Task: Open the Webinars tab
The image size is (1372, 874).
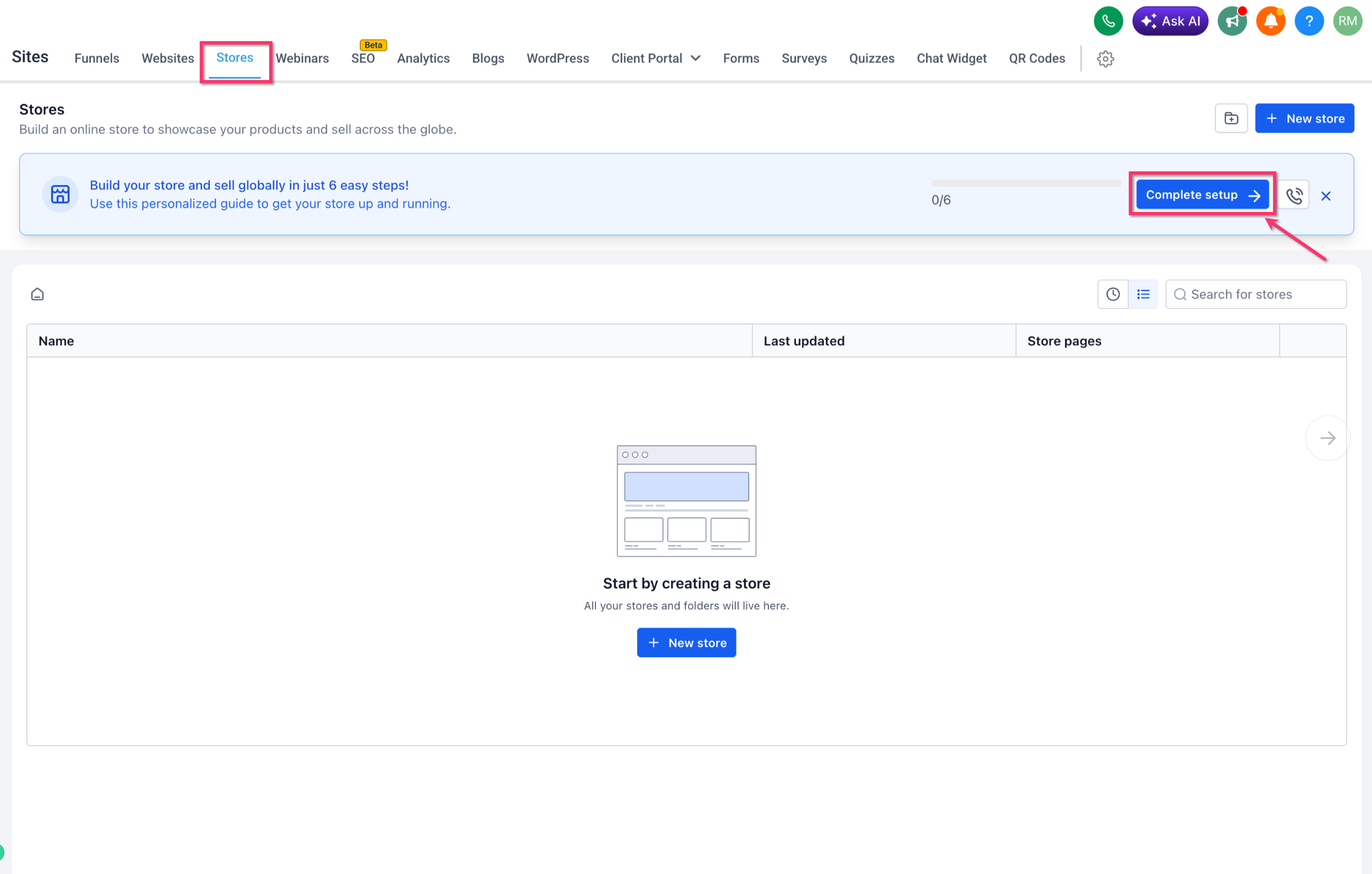Action: pos(302,58)
